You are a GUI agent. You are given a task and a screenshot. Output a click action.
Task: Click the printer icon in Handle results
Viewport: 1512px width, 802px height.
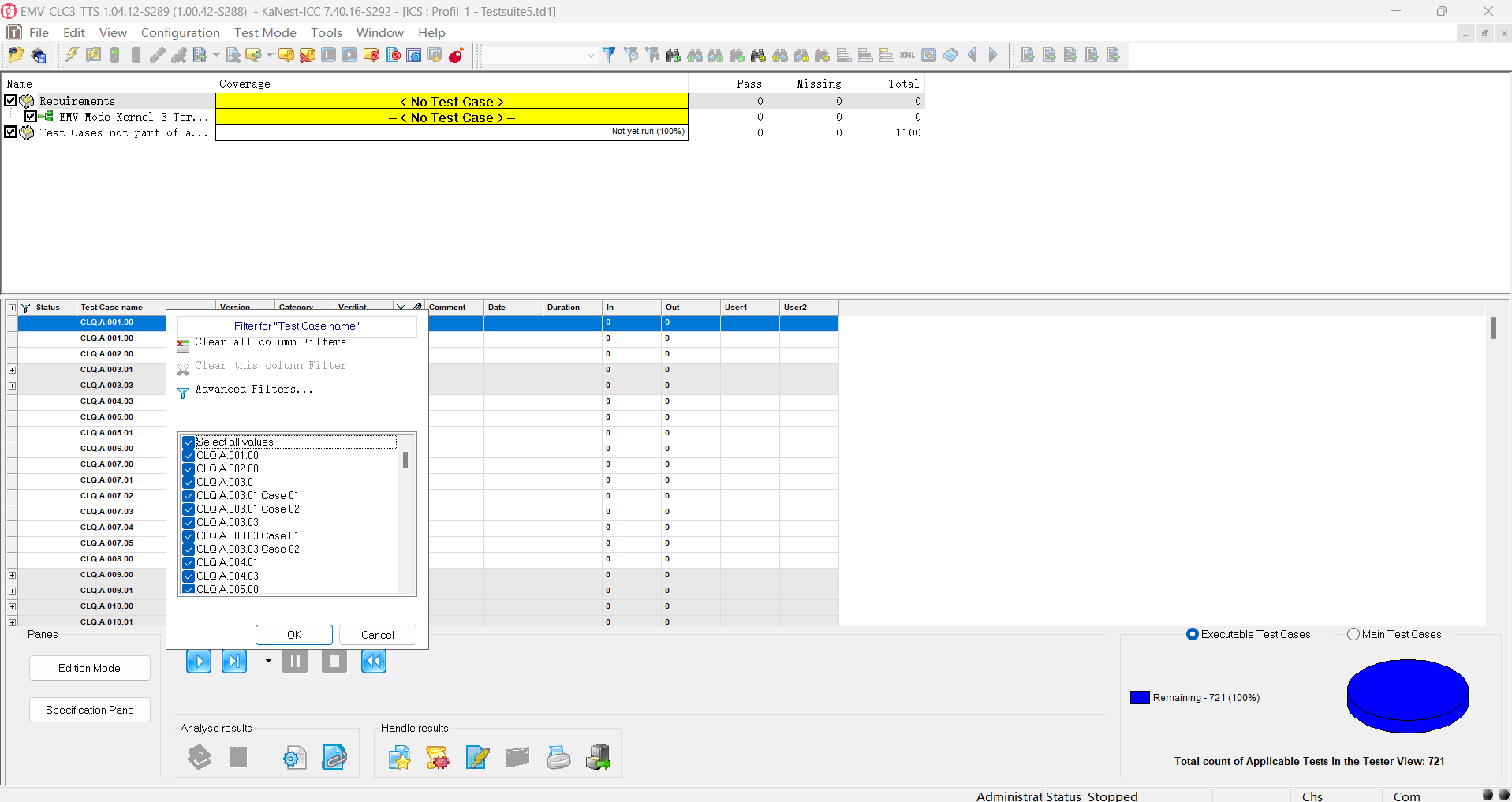pos(558,757)
